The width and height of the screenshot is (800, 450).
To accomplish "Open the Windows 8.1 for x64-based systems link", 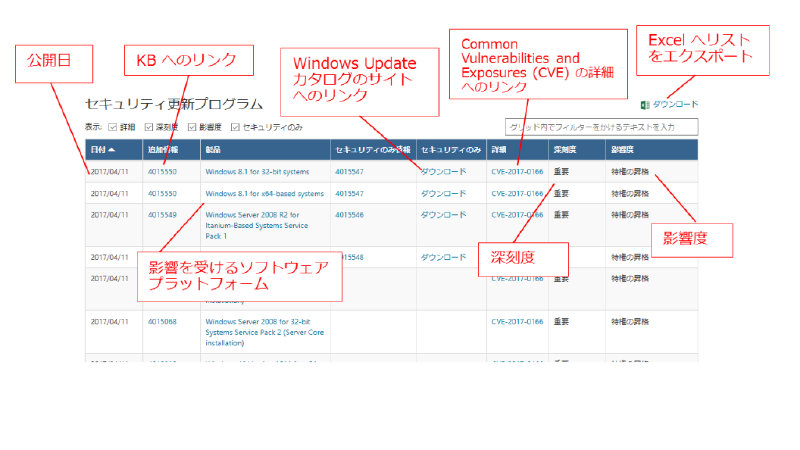I will tap(264, 193).
